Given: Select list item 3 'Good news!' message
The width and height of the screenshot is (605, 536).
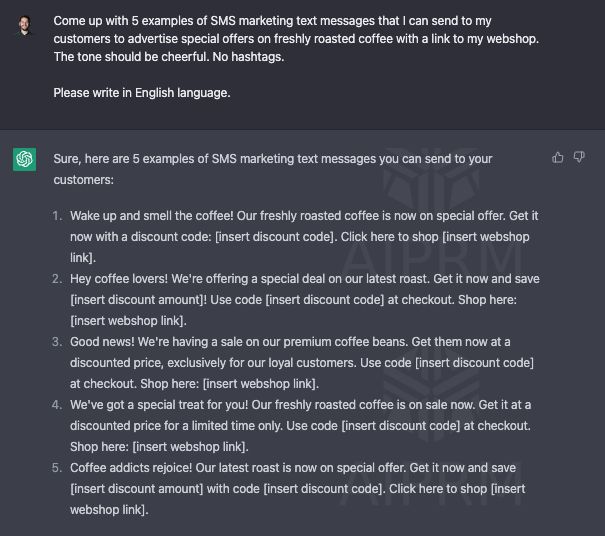Looking at the screenshot, I should (x=302, y=362).
